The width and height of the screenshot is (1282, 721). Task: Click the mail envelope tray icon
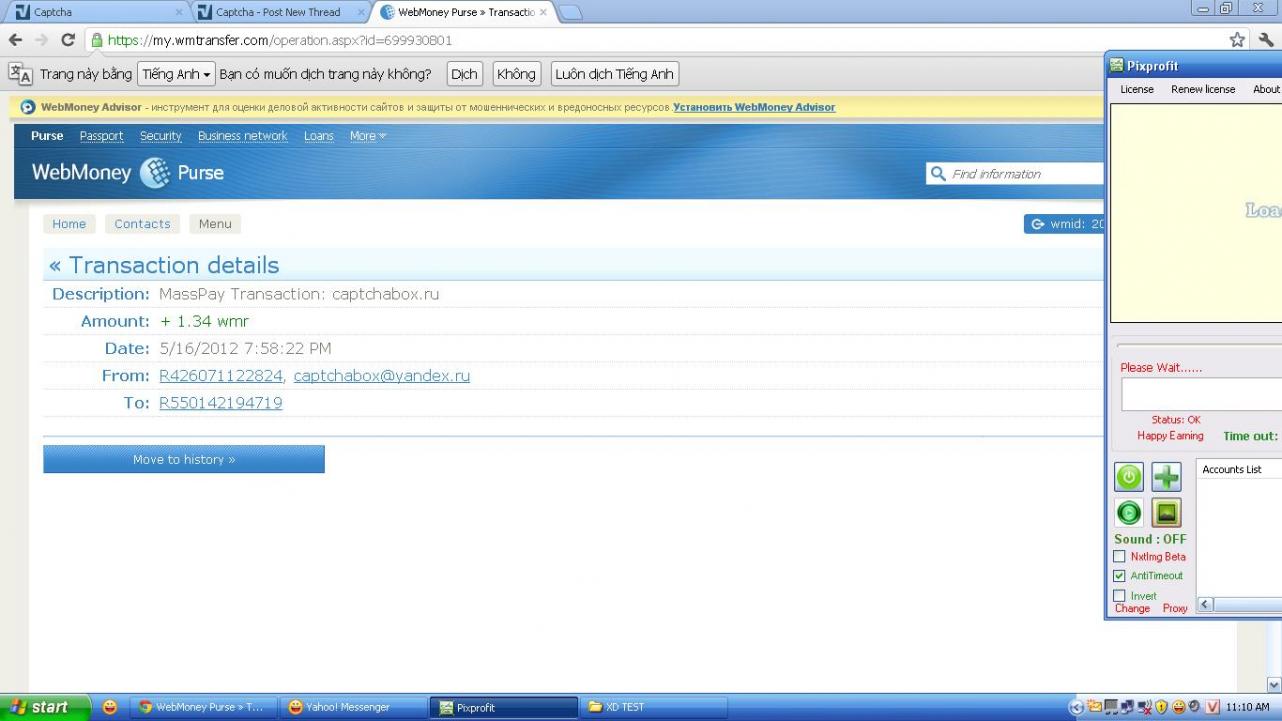pos(1094,707)
